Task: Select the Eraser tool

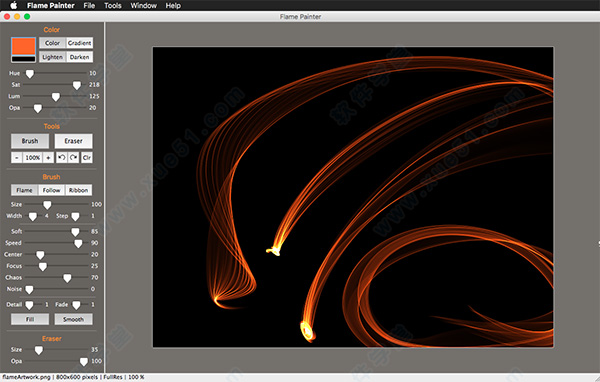Action: [x=73, y=141]
